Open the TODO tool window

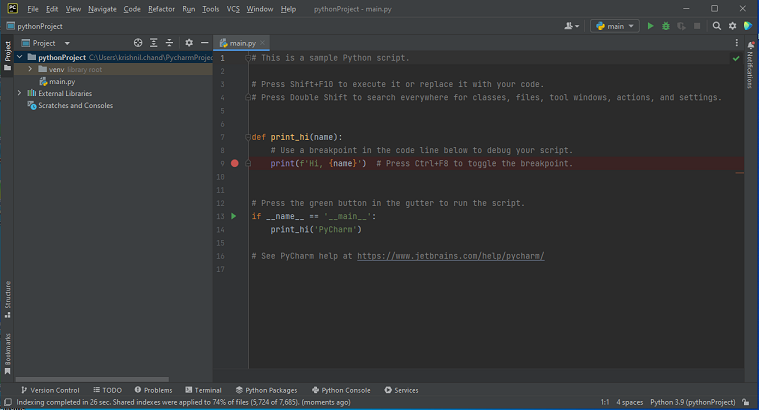coord(107,390)
